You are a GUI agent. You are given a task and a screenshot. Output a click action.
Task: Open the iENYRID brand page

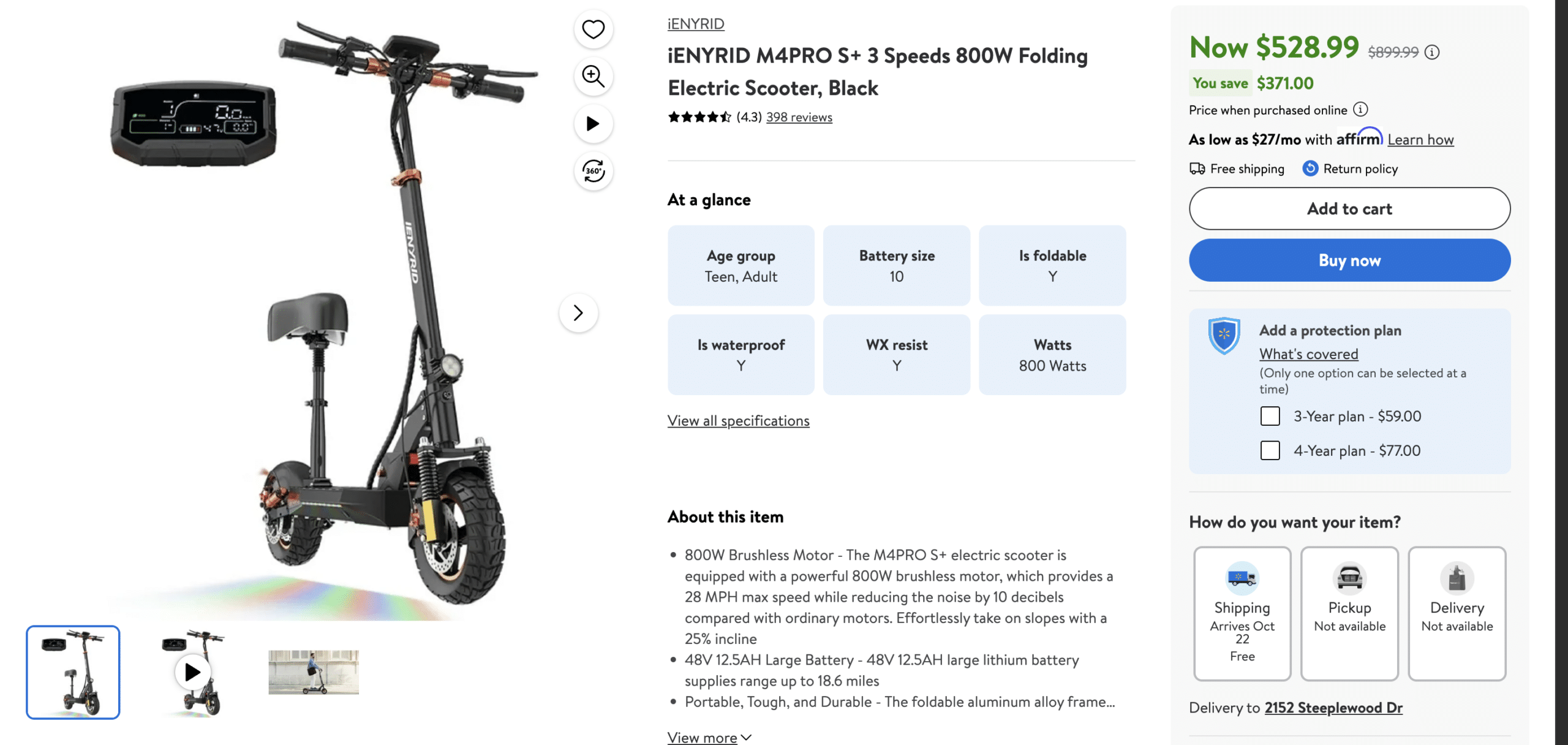(x=695, y=23)
